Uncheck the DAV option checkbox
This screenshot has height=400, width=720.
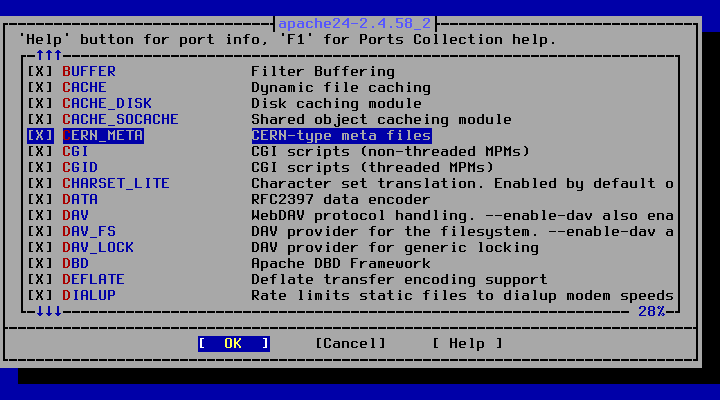(40, 215)
